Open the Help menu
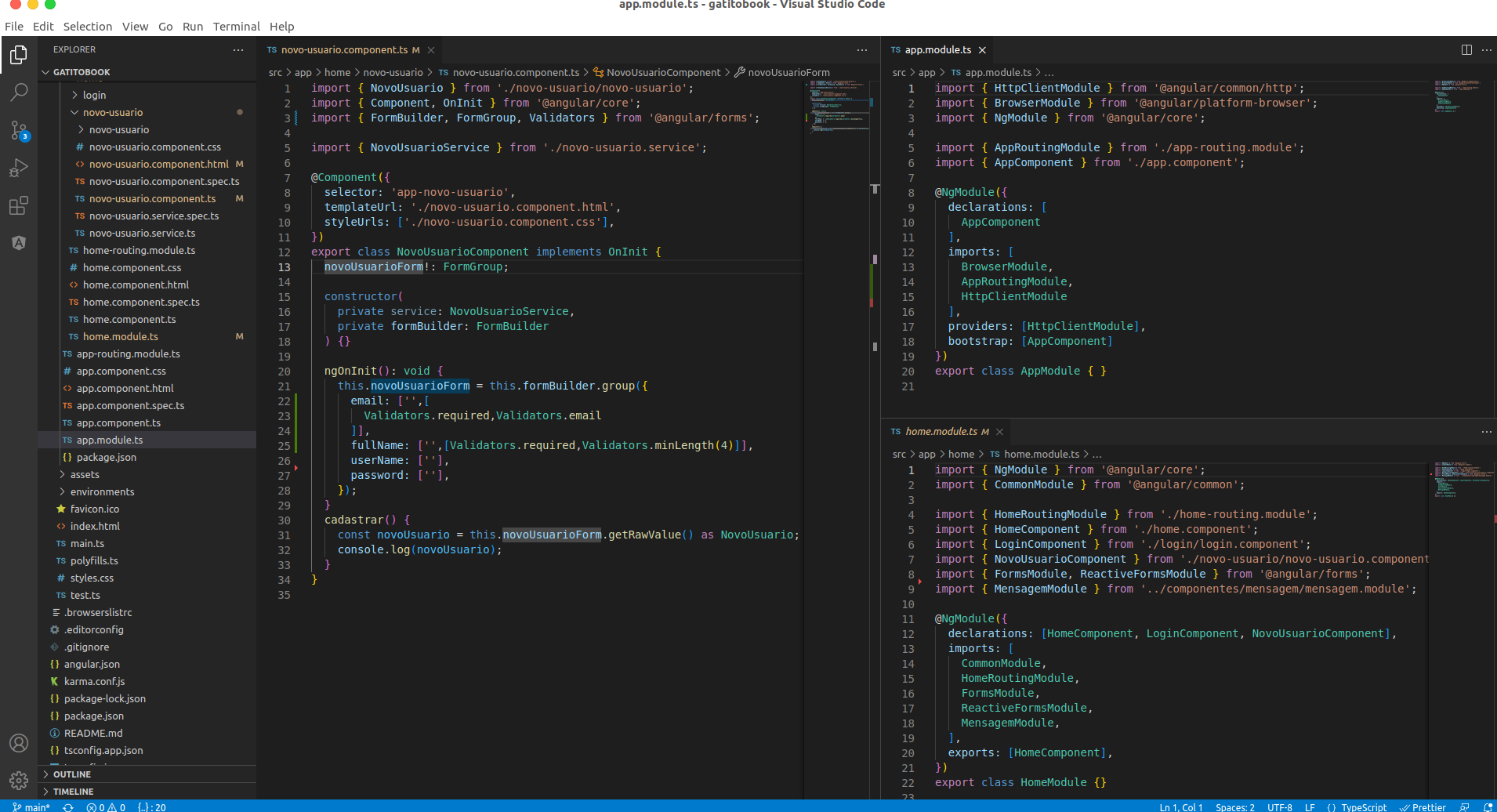The height and width of the screenshot is (812, 1497). (282, 26)
